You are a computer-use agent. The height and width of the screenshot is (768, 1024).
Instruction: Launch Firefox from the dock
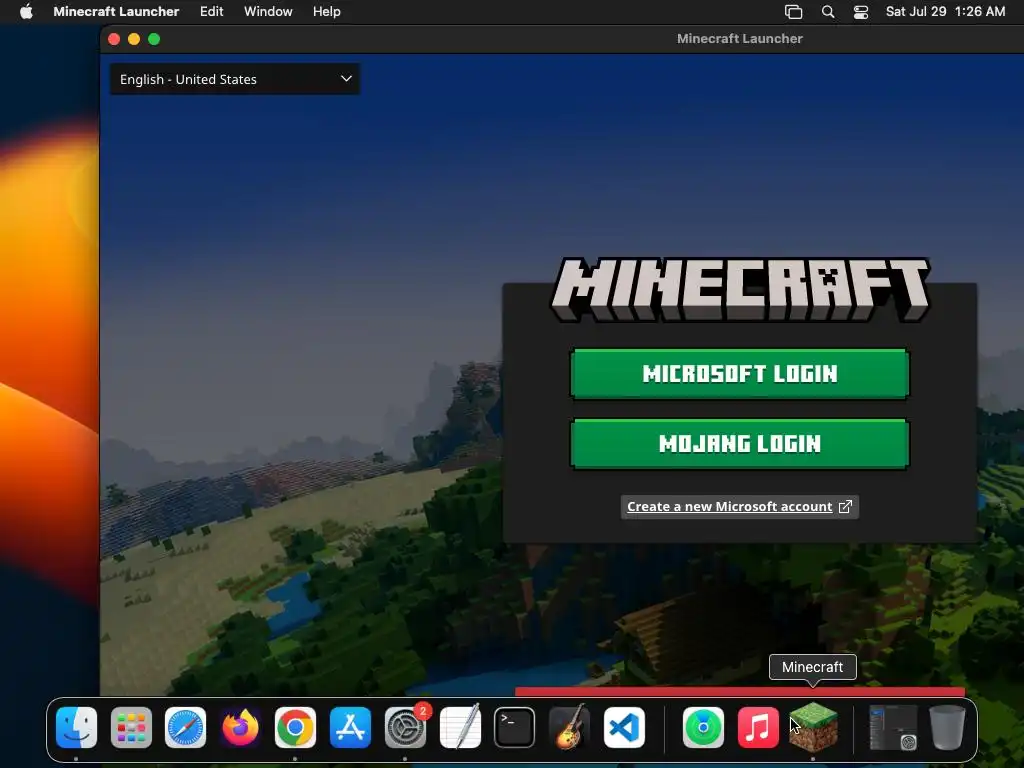click(240, 728)
